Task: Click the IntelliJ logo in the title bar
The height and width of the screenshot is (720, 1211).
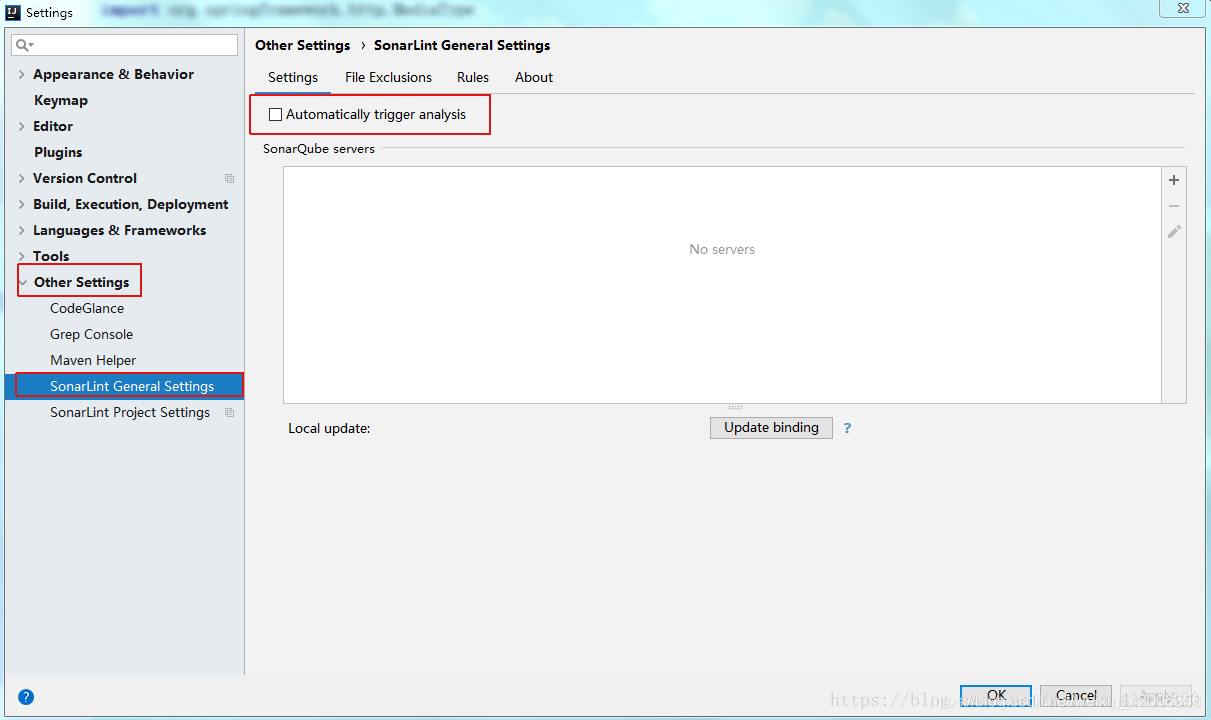Action: tap(13, 12)
